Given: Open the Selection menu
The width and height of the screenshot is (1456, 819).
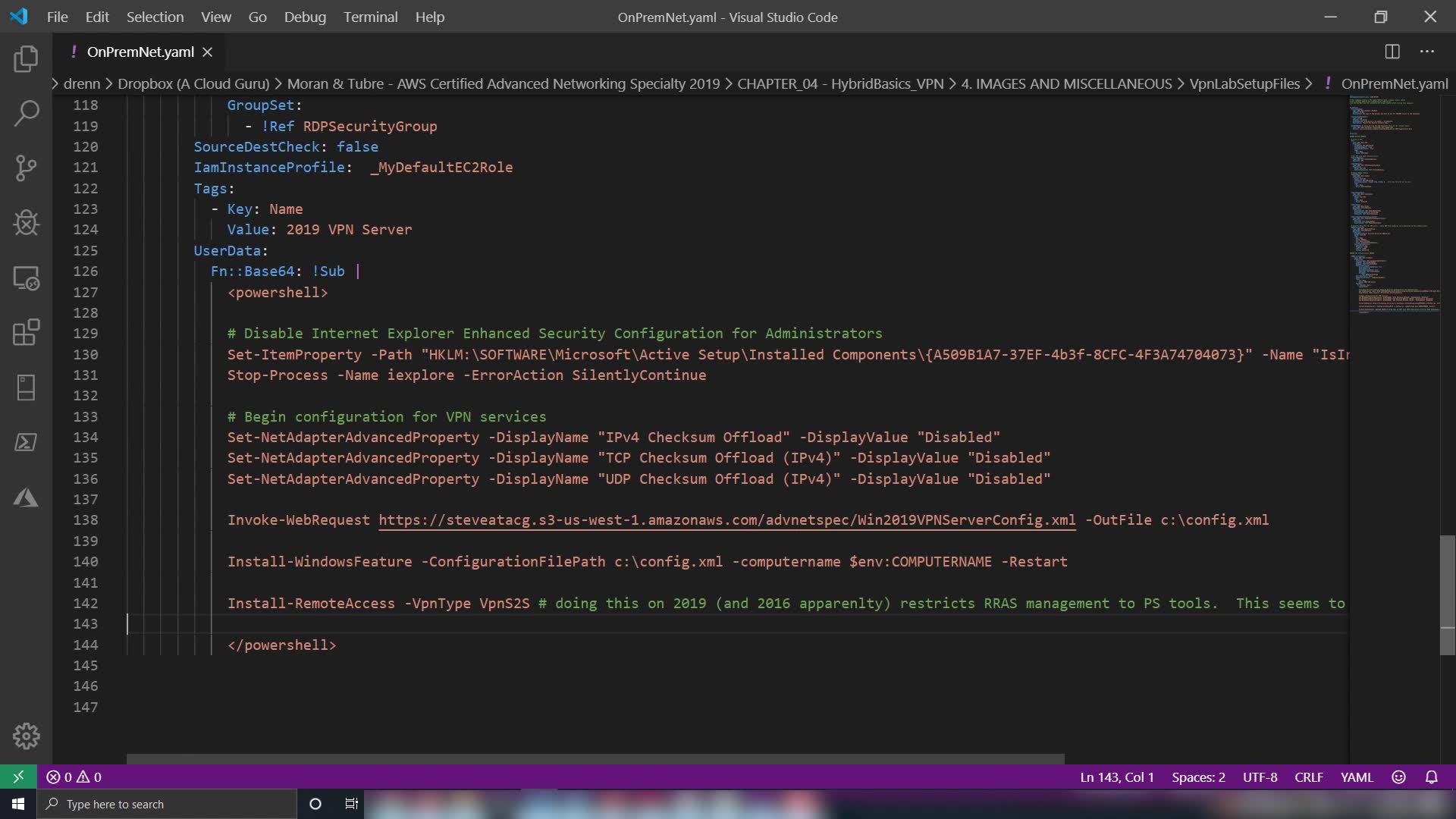Looking at the screenshot, I should pos(155,17).
